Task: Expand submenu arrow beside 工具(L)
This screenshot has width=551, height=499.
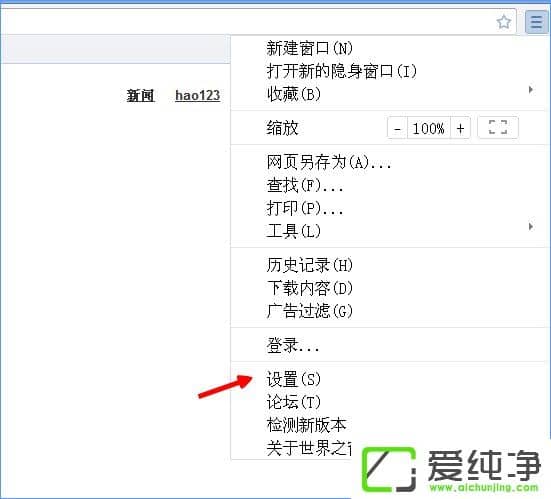Action: point(531,227)
